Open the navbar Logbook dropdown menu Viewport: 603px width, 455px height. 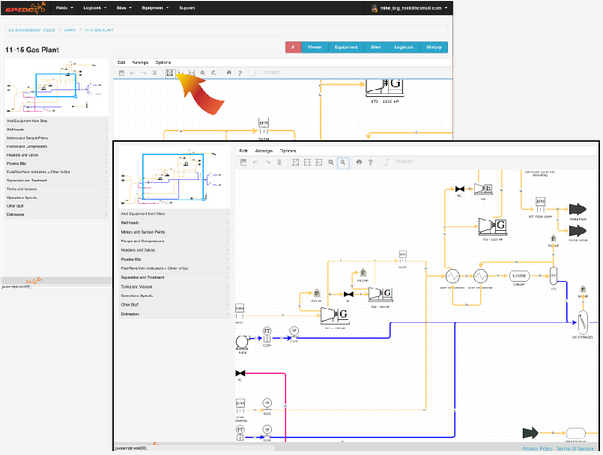(x=95, y=8)
